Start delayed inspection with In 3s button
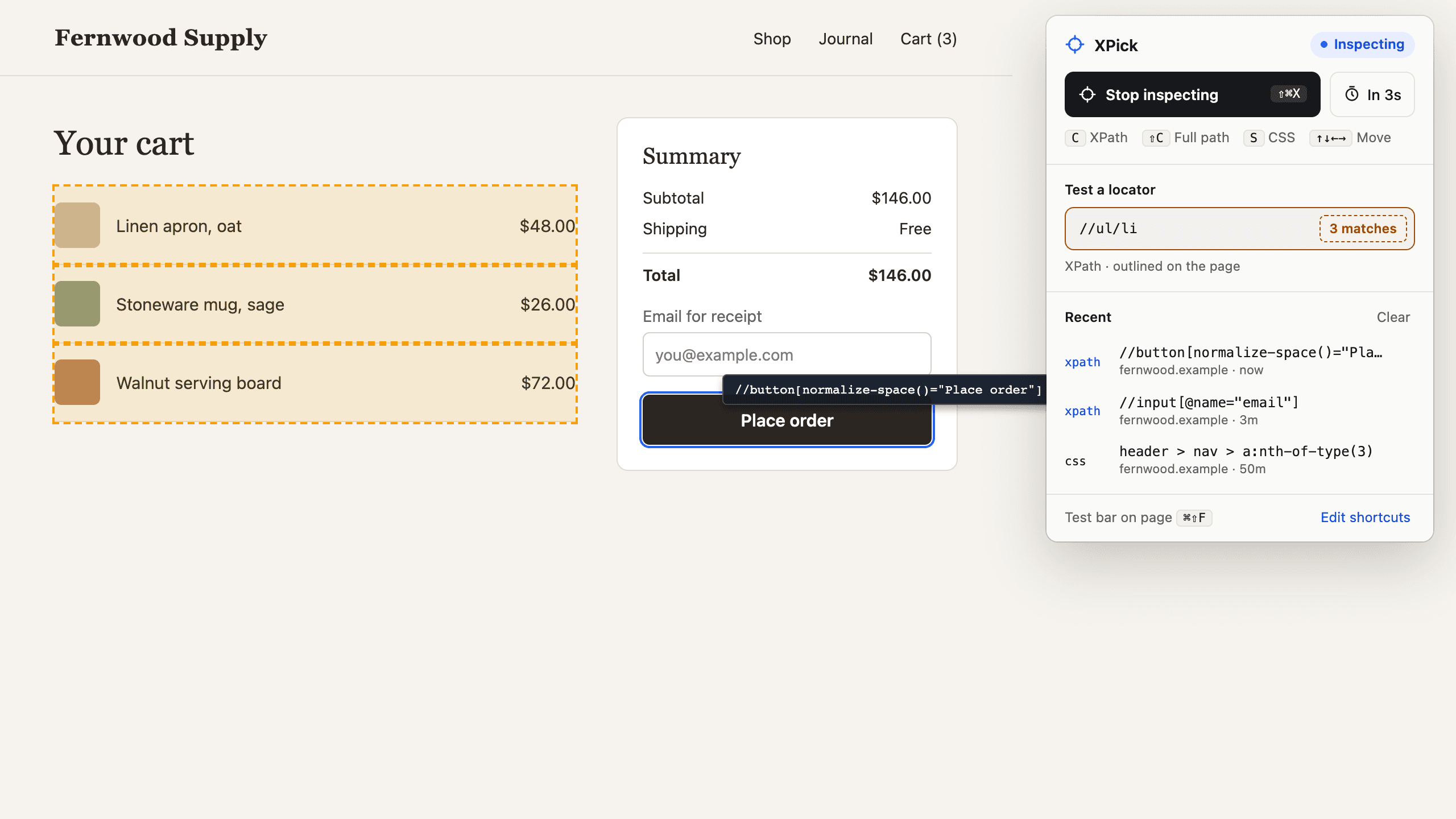The image size is (1456, 819). click(1372, 94)
